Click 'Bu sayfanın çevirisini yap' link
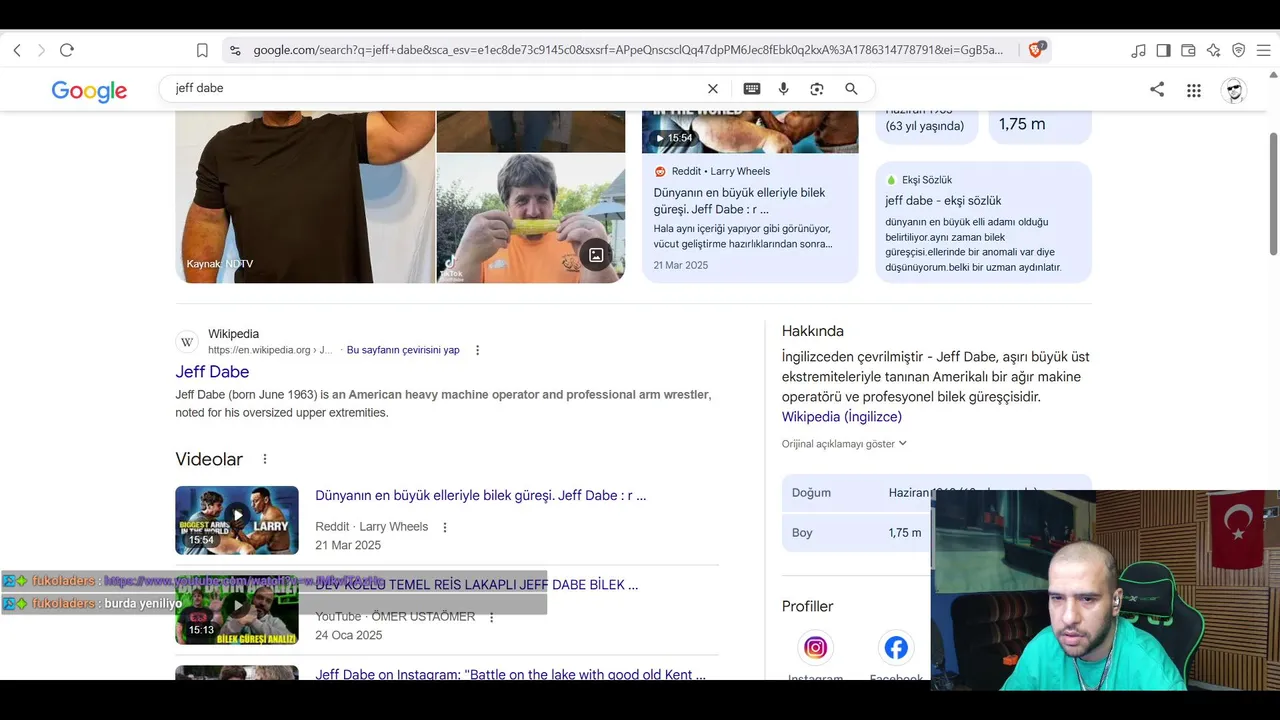The image size is (1280, 720). click(403, 350)
